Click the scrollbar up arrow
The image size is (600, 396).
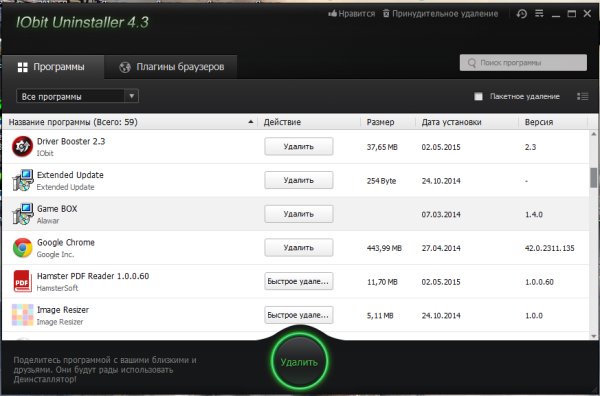[x=593, y=134]
